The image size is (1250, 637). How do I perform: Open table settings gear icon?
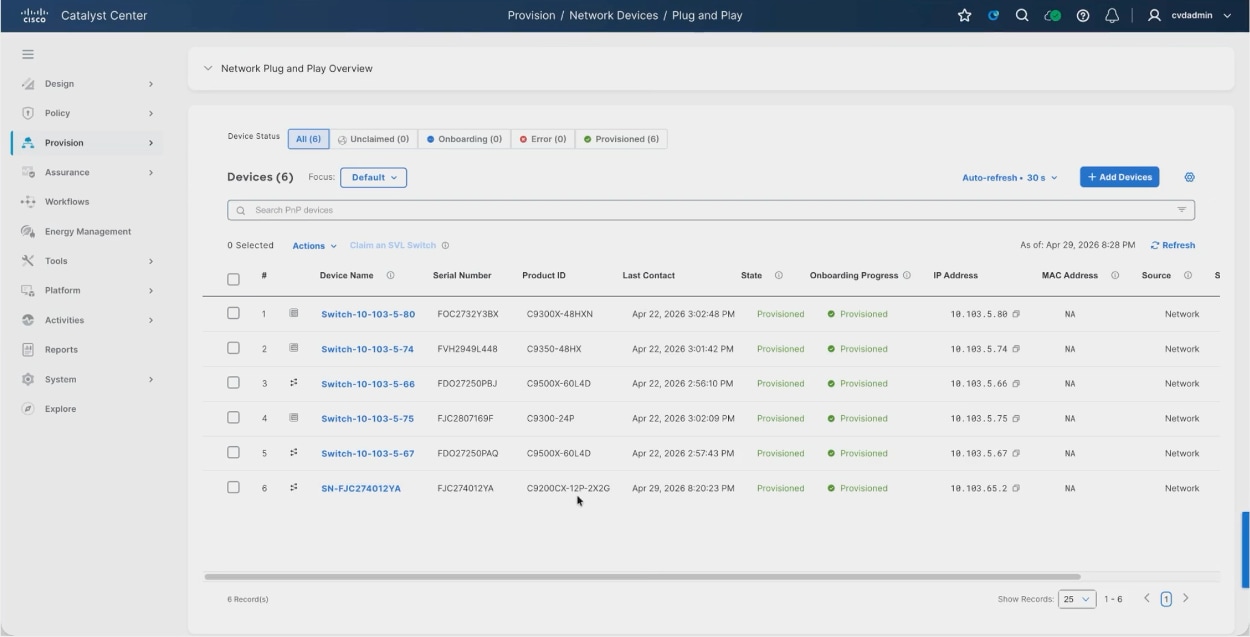[1189, 177]
